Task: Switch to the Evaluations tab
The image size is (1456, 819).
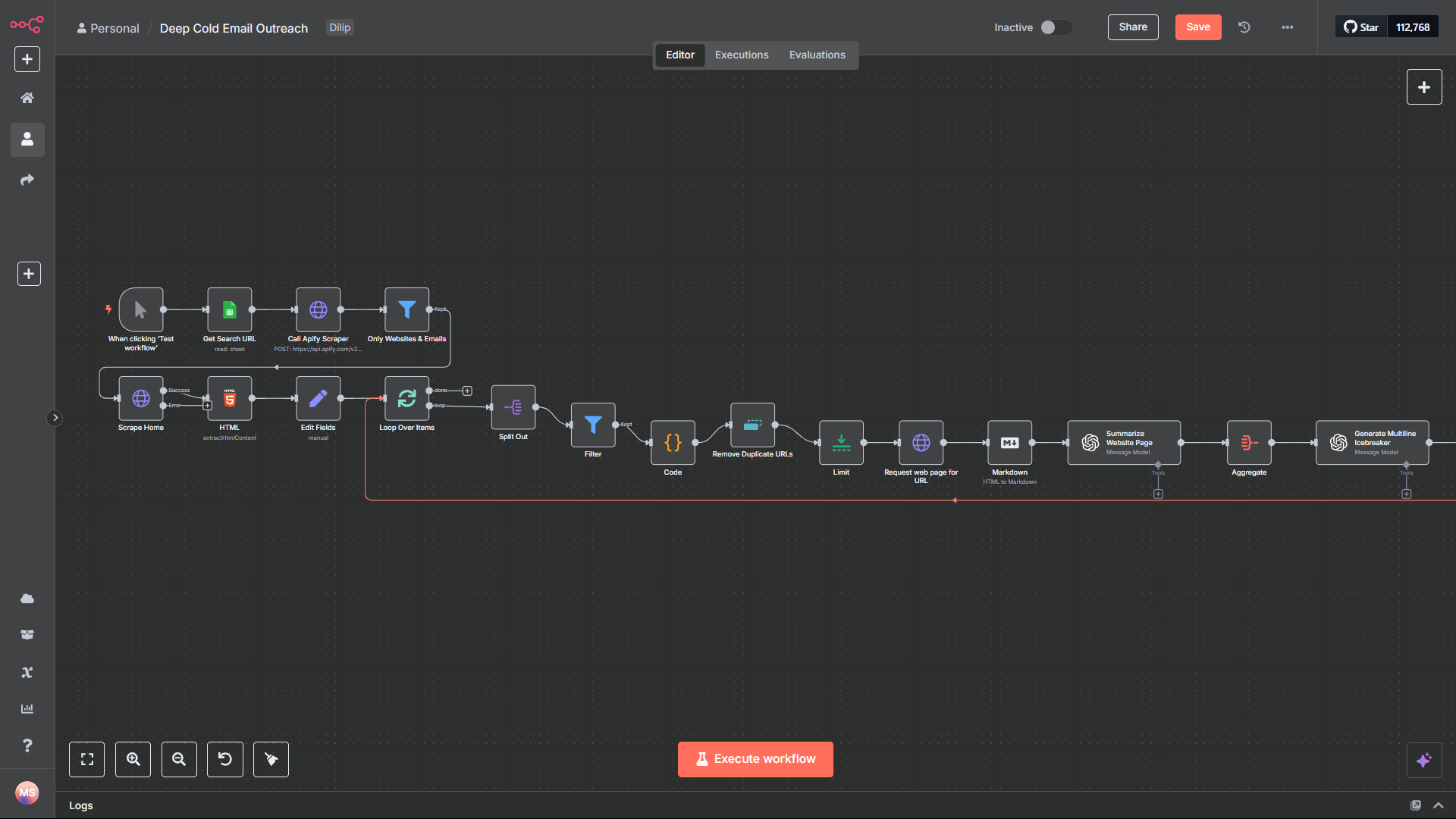Action: [817, 55]
